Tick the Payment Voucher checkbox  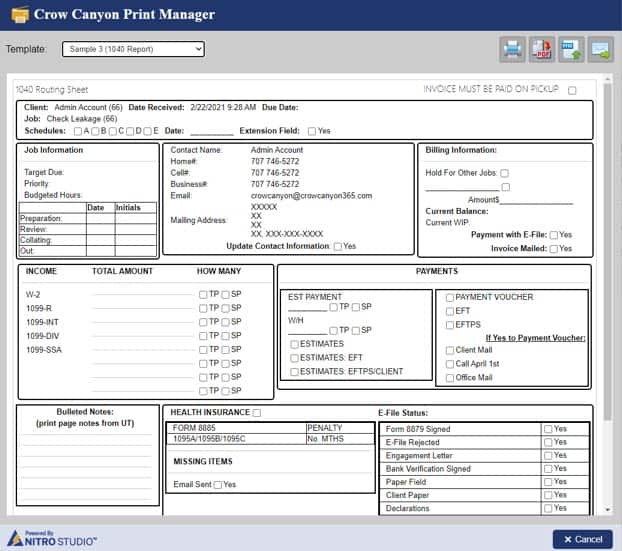449,298
